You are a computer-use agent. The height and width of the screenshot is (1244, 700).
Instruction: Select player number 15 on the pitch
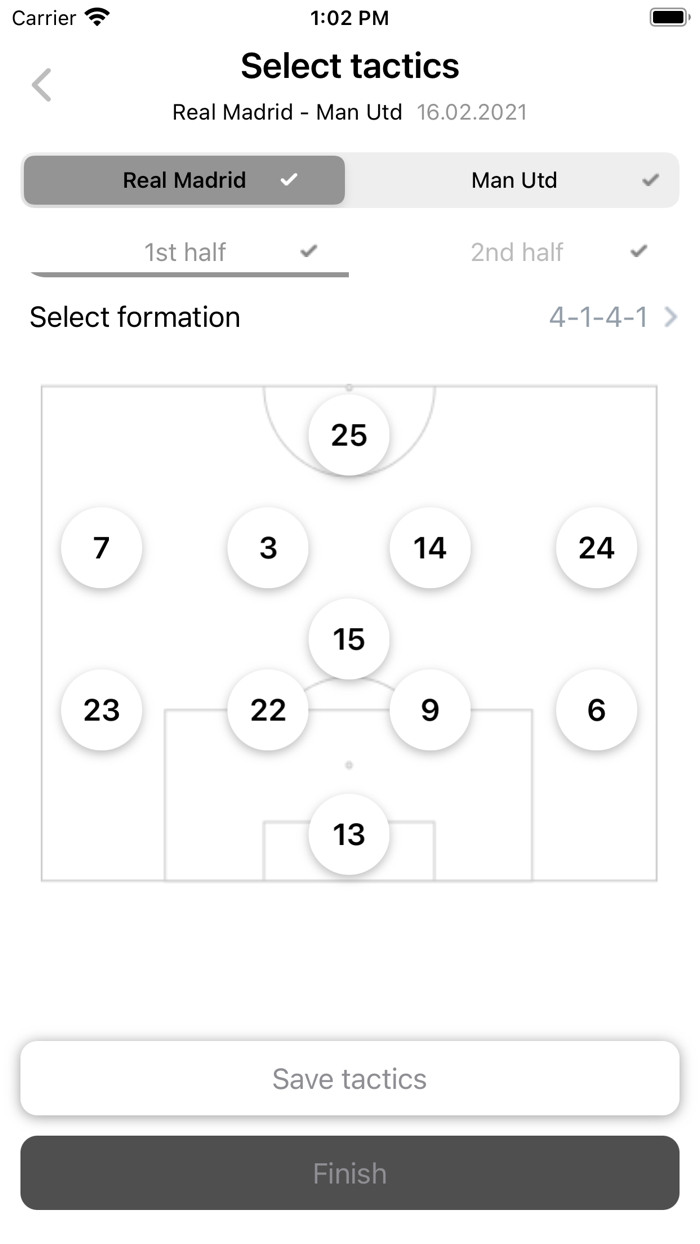coord(348,639)
